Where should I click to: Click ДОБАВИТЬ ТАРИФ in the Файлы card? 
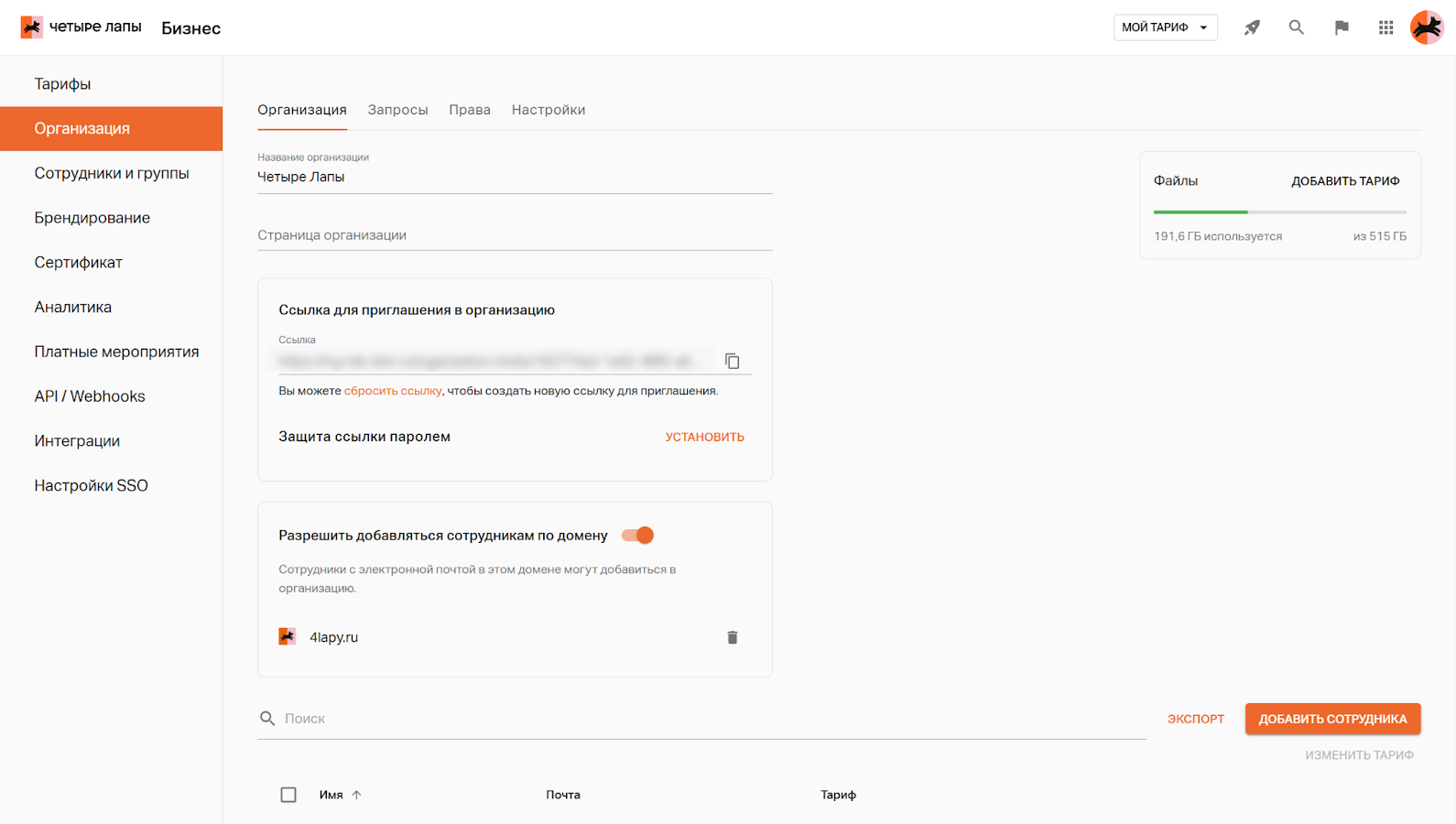pos(1345,181)
